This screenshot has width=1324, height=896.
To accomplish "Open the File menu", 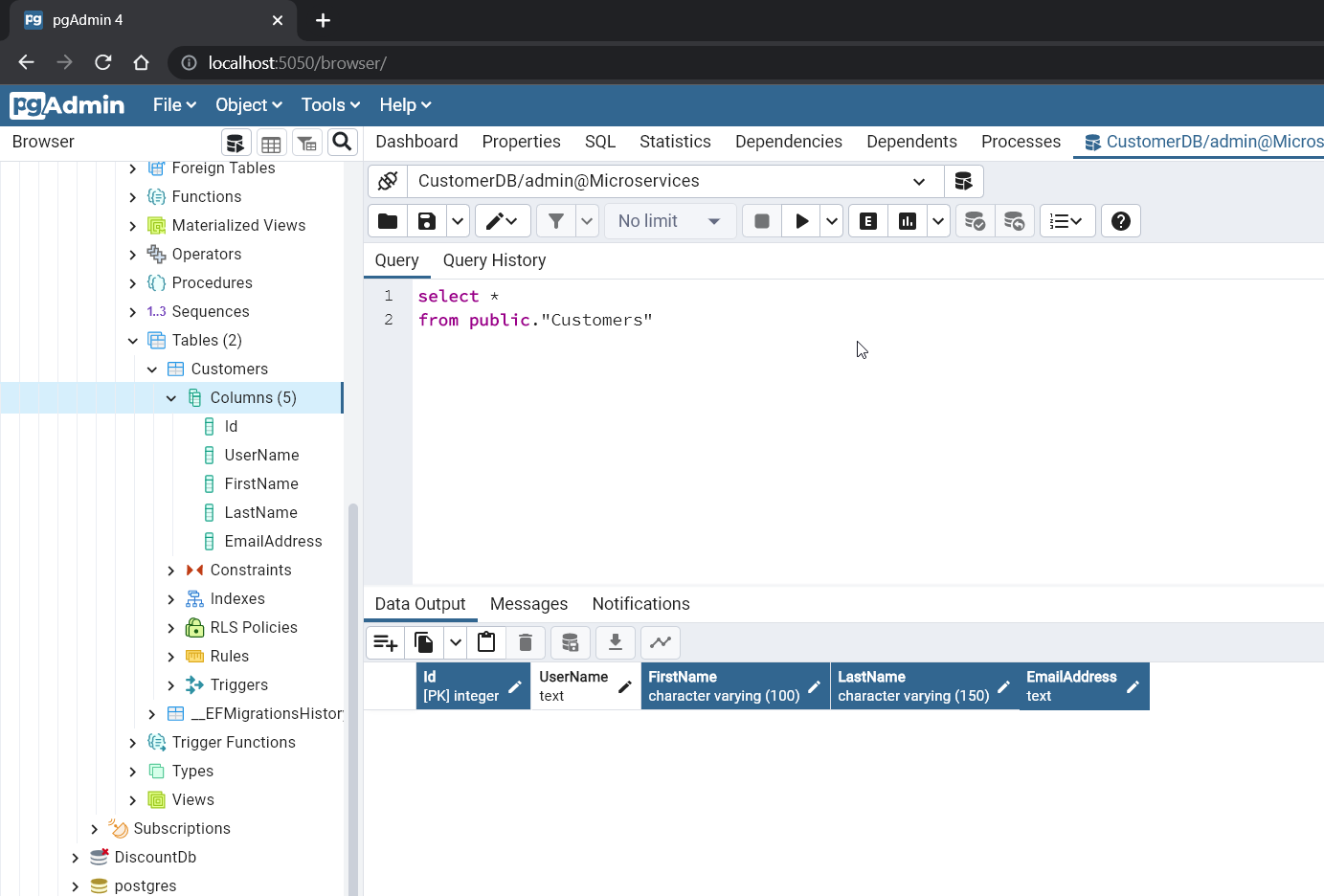I will pyautogui.click(x=174, y=105).
